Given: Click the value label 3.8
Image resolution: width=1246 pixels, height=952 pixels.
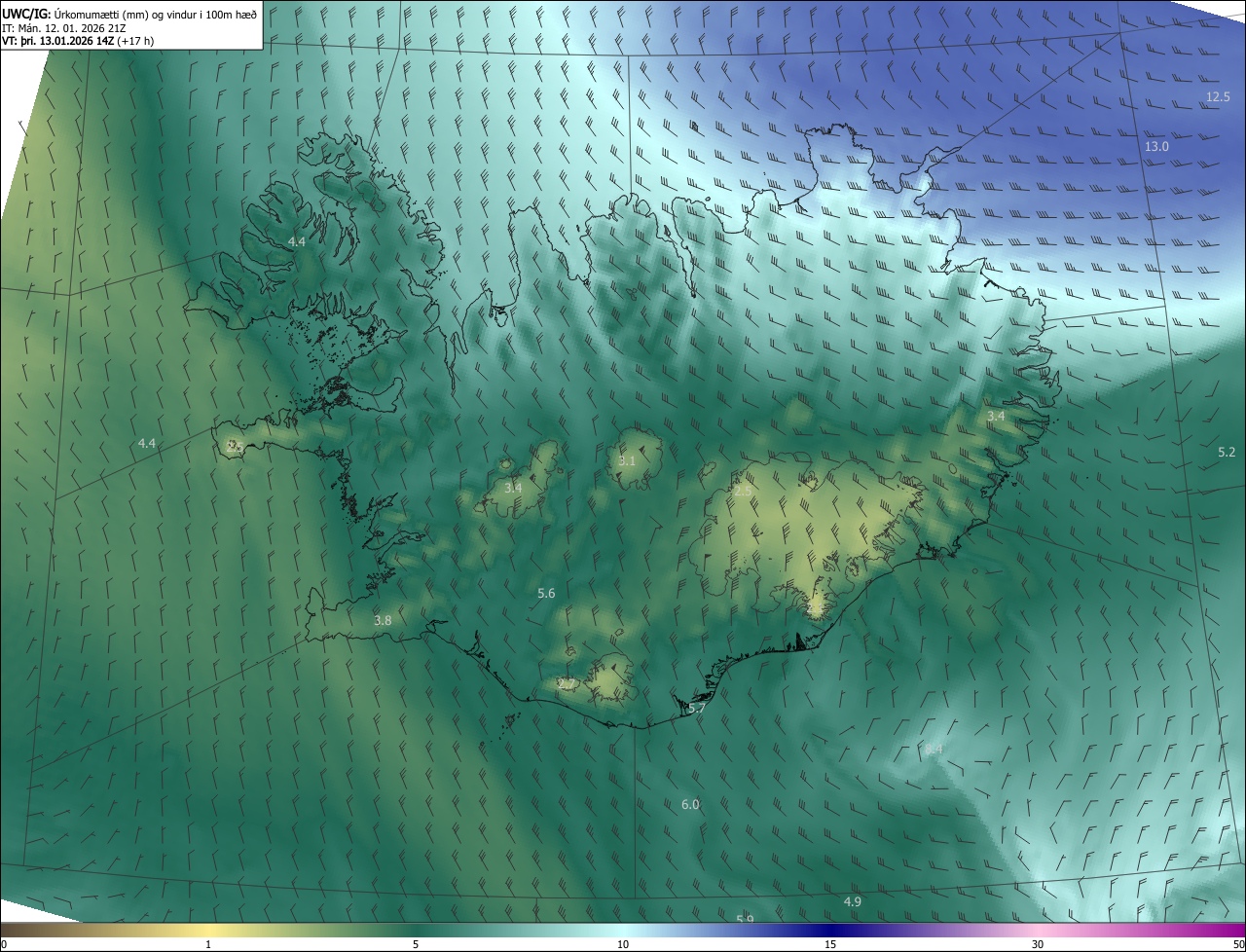Looking at the screenshot, I should click(383, 620).
